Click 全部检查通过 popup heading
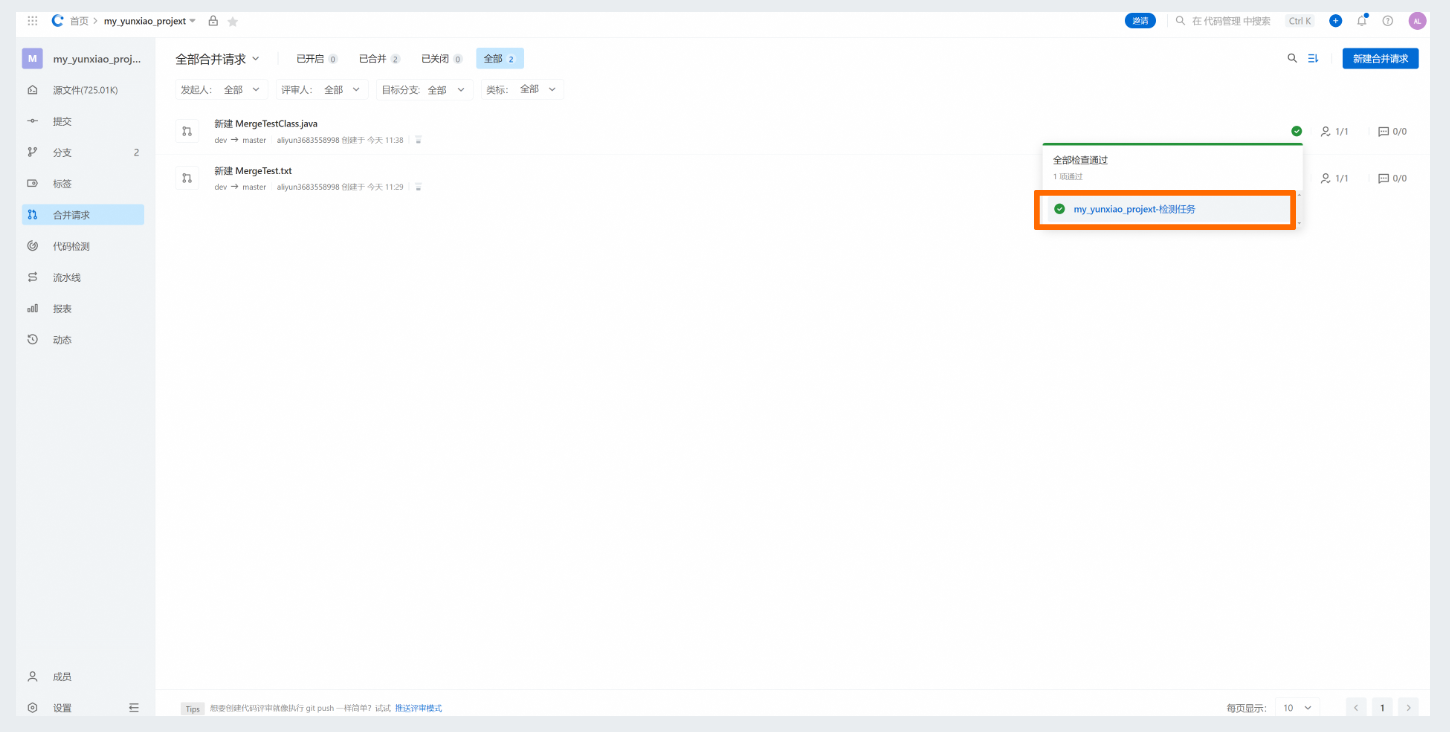1450x732 pixels. (x=1080, y=160)
